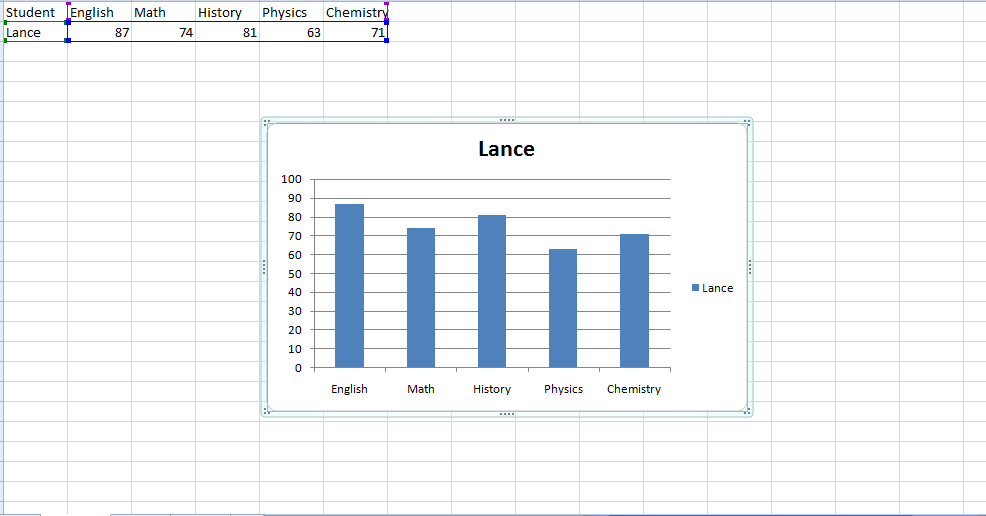Click the History category axis label
The image size is (986, 516).
coord(492,389)
